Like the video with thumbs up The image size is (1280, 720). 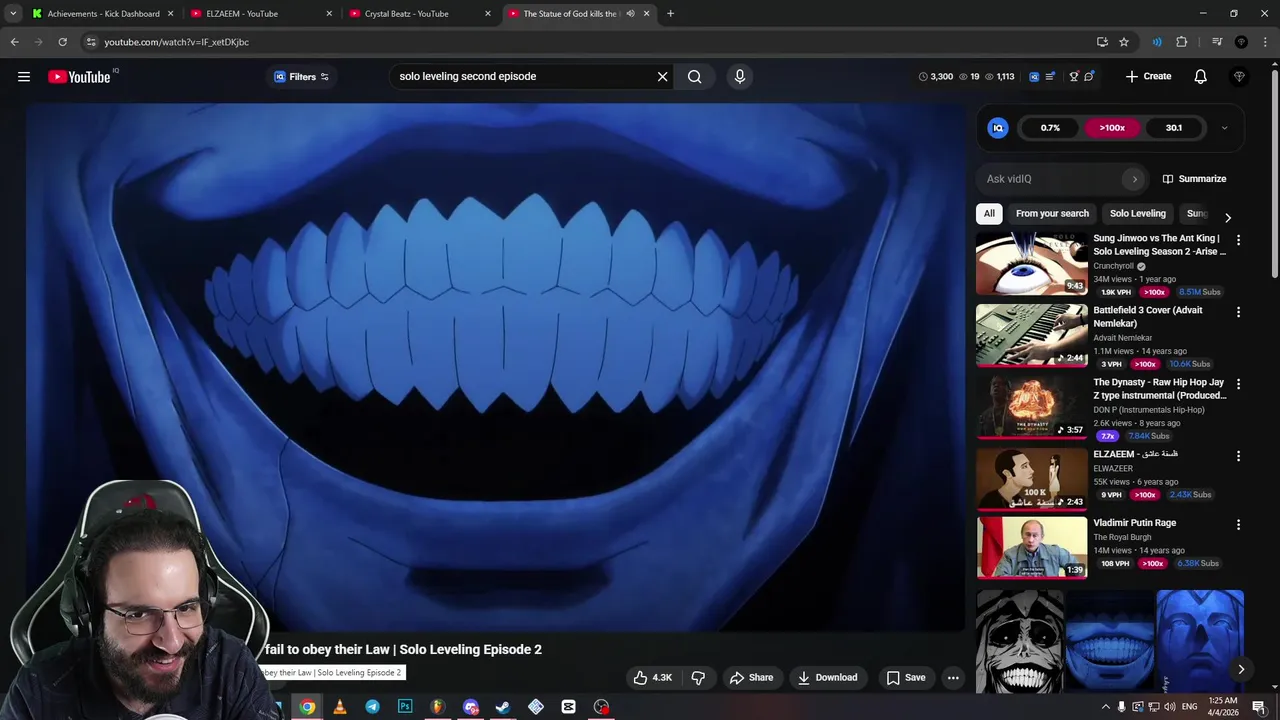pos(651,678)
